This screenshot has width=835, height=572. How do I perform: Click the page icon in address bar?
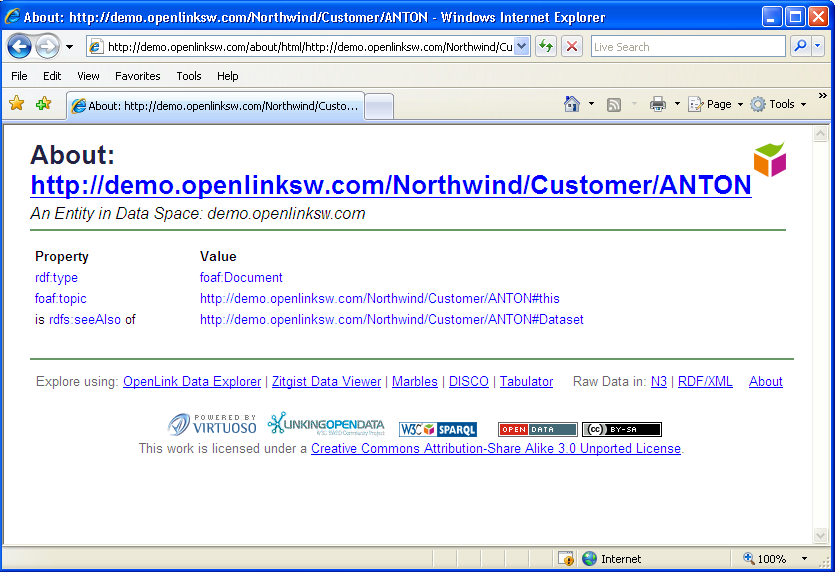pyautogui.click(x=96, y=47)
